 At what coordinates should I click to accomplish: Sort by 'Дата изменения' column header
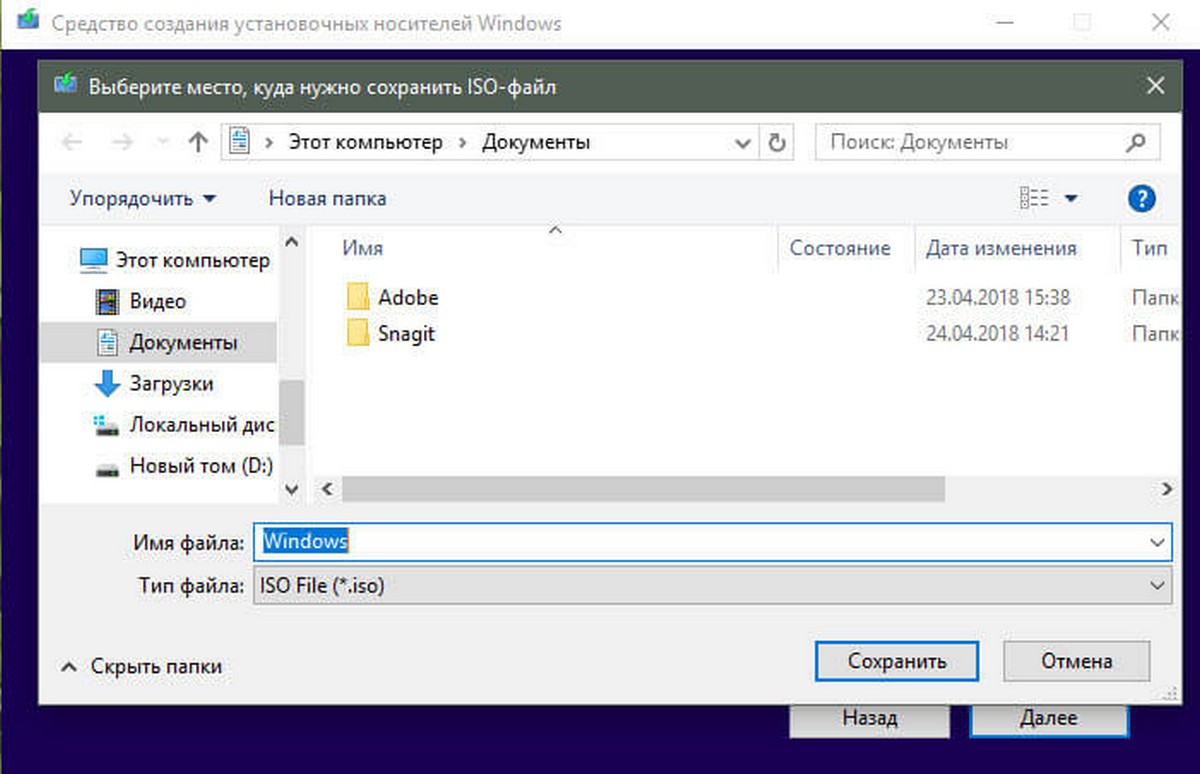click(1001, 248)
